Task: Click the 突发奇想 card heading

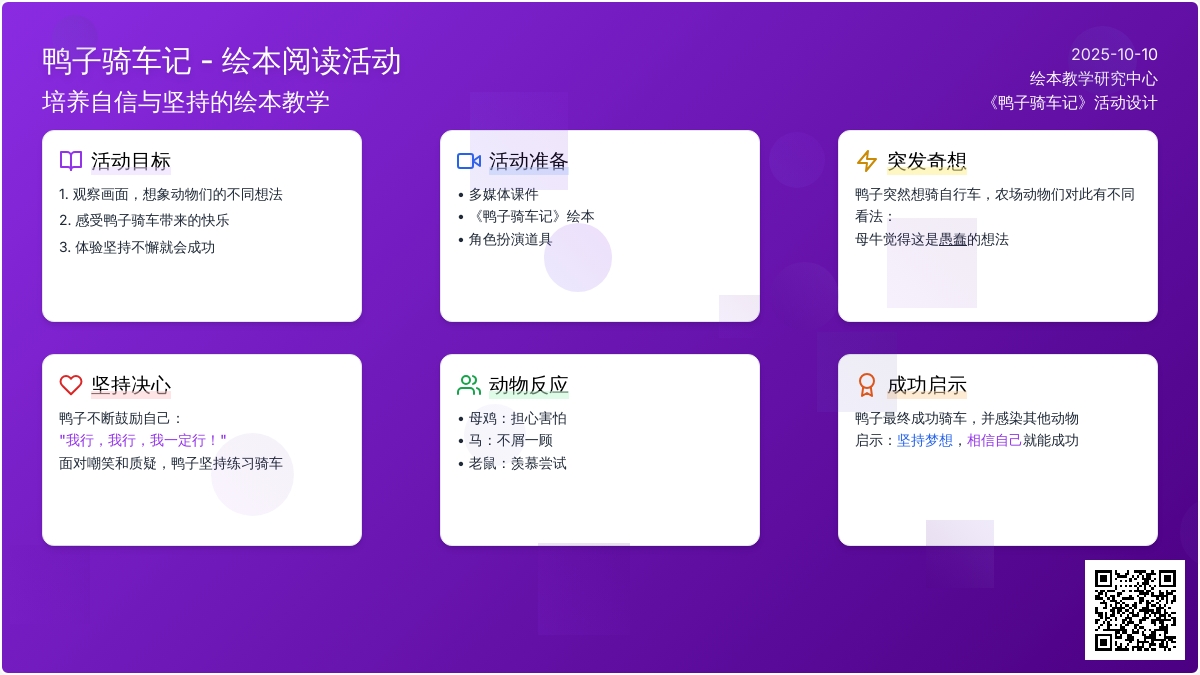Action: tap(927, 161)
